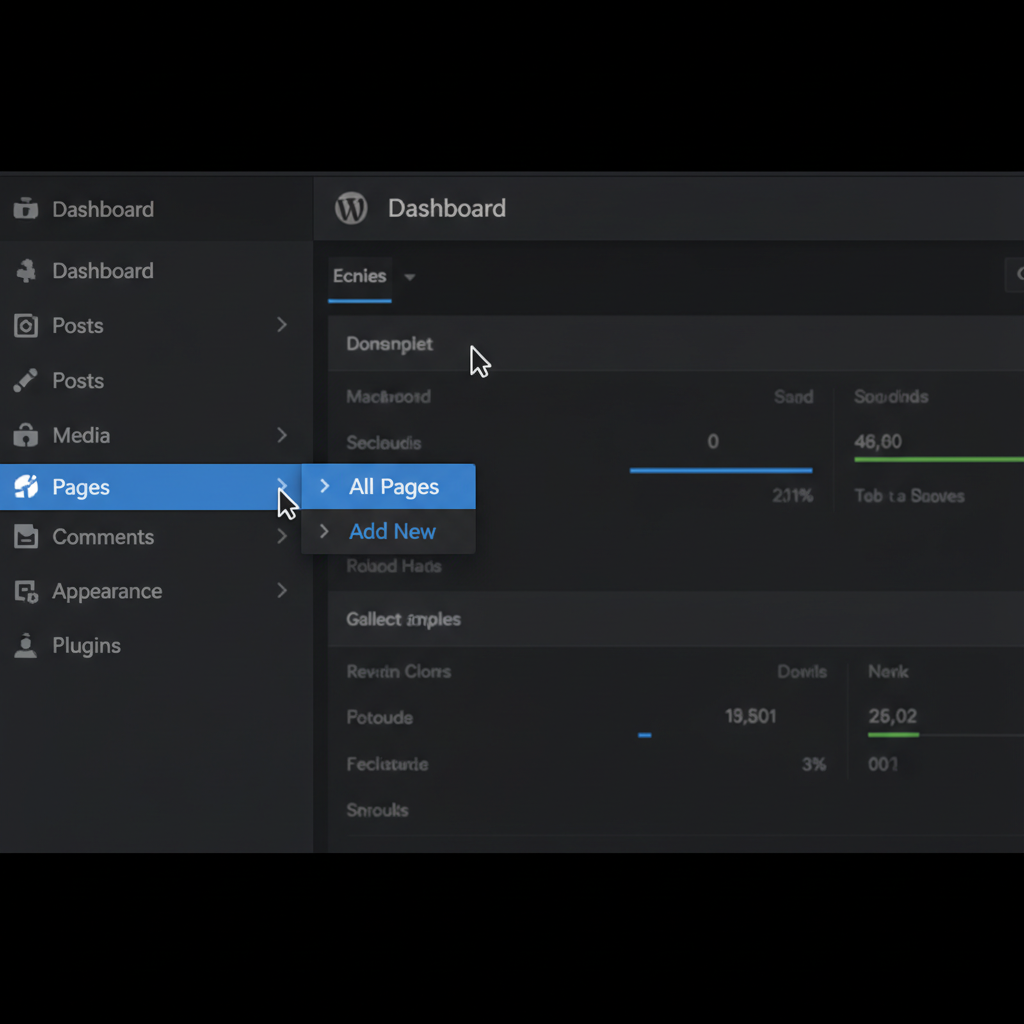Select All Pages from the Pages submenu
The width and height of the screenshot is (1024, 1024).
tap(394, 487)
